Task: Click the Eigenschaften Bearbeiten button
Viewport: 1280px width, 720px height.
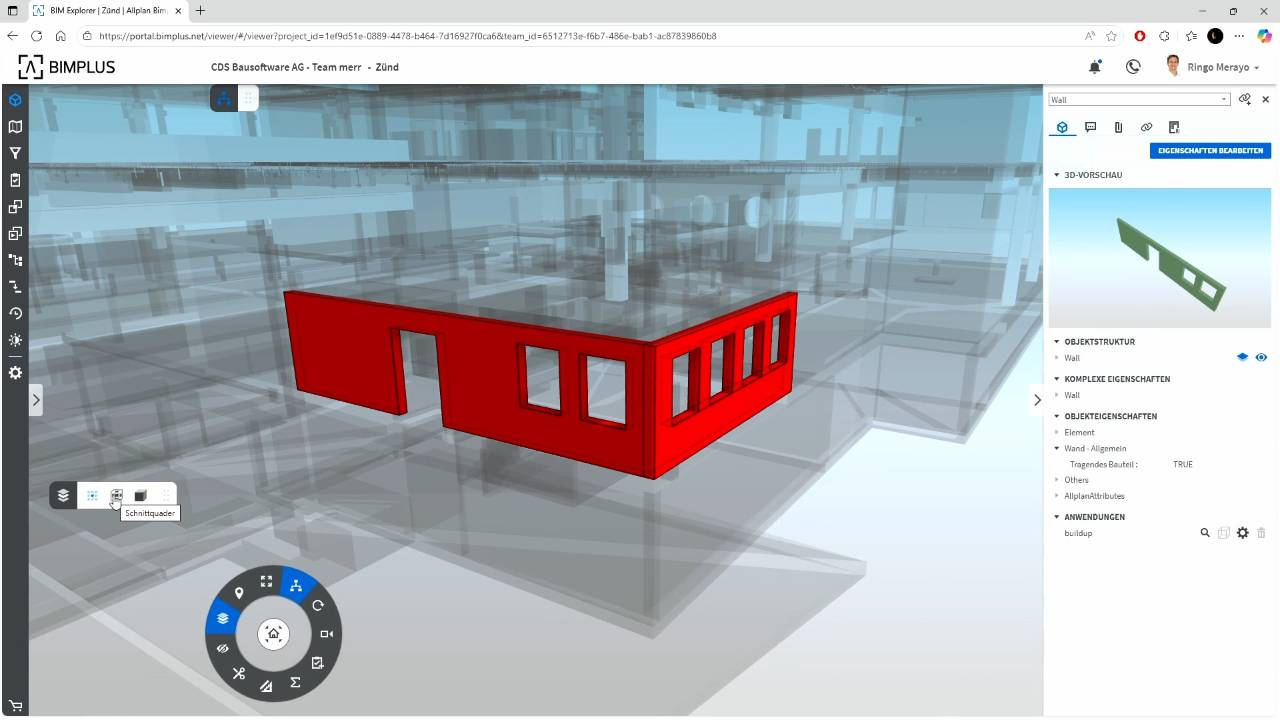Action: [1210, 151]
